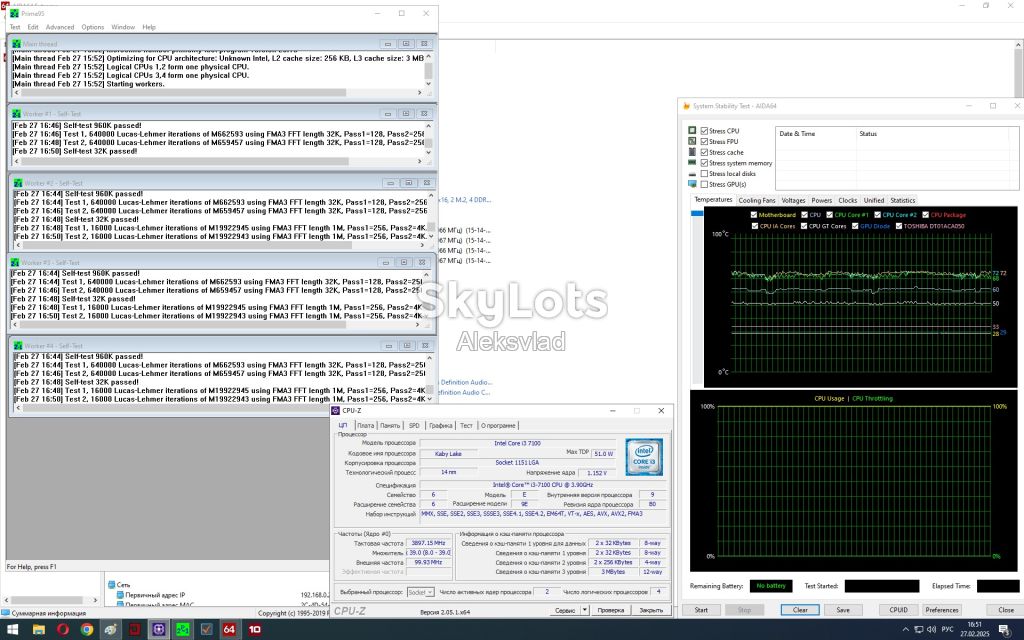
Task: Switch РУС input language indicator
Action: coord(948,630)
